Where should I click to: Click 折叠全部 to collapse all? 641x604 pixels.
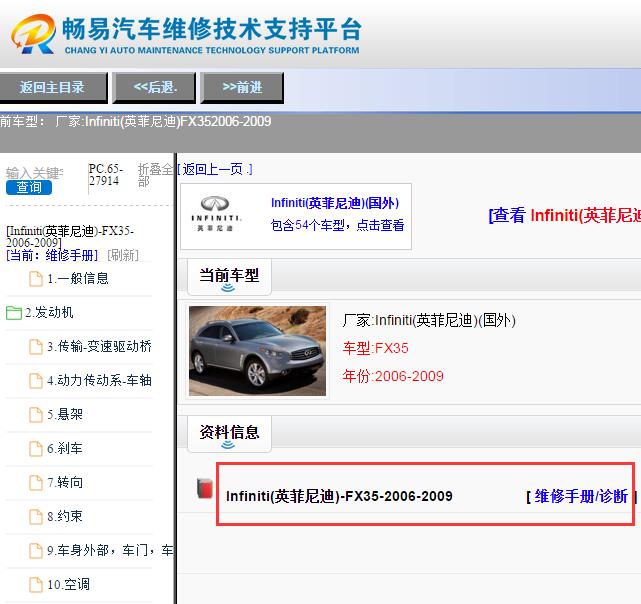pyautogui.click(x=155, y=175)
